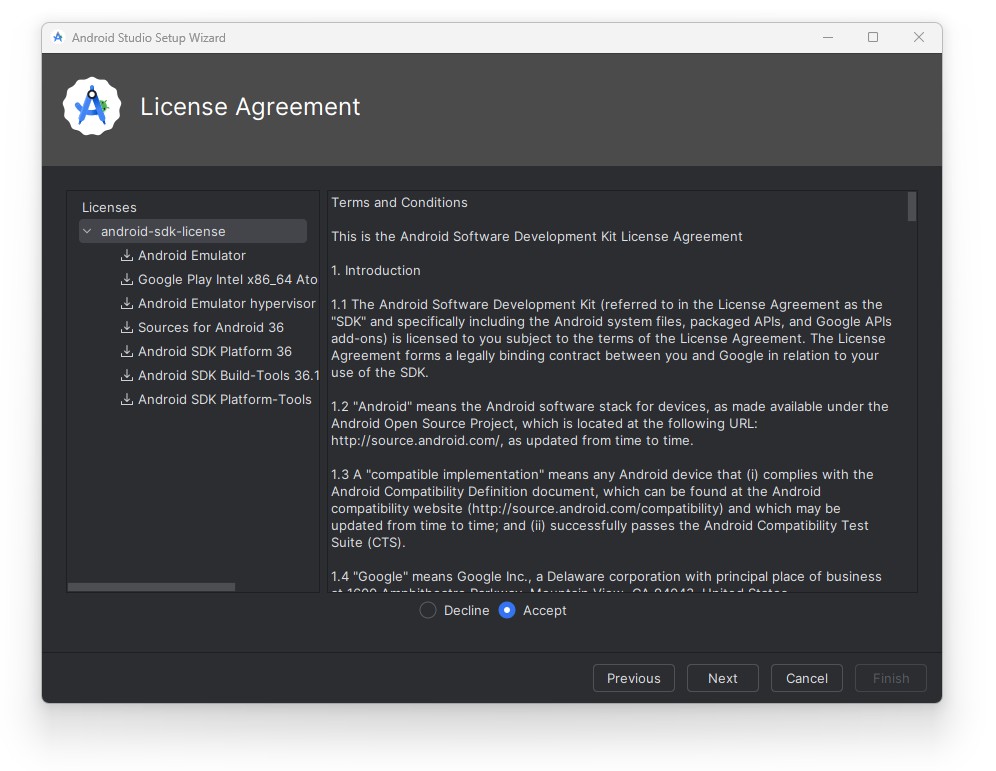996x771 pixels.
Task: Select the Accept radio button
Action: coord(507,610)
